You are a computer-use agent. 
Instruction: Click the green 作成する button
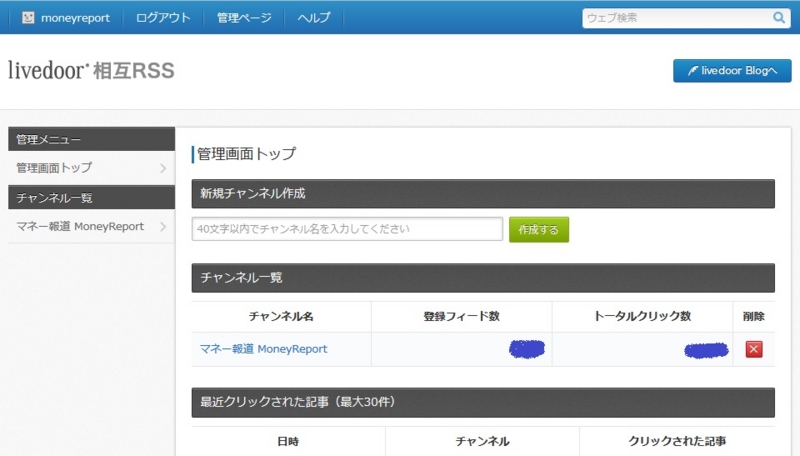tap(539, 230)
